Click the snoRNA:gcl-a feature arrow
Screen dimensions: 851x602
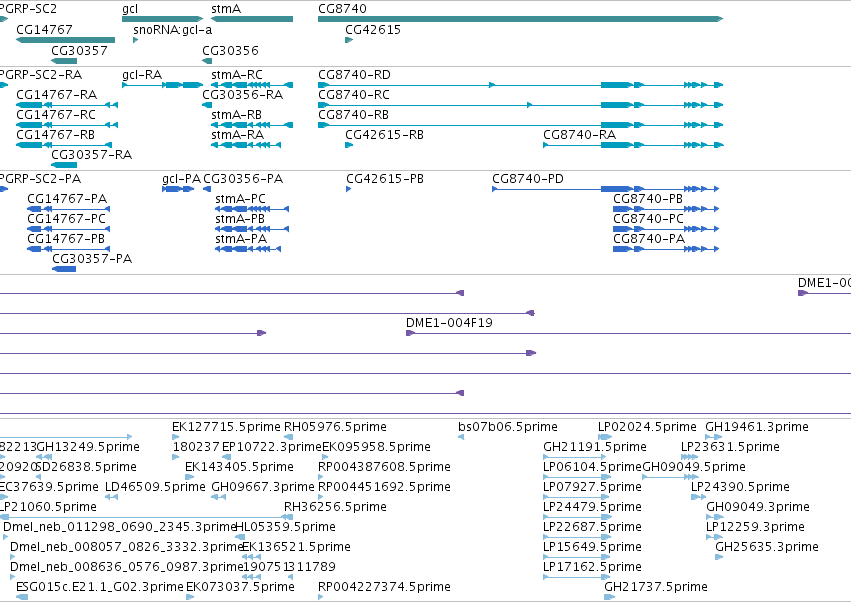(136, 40)
